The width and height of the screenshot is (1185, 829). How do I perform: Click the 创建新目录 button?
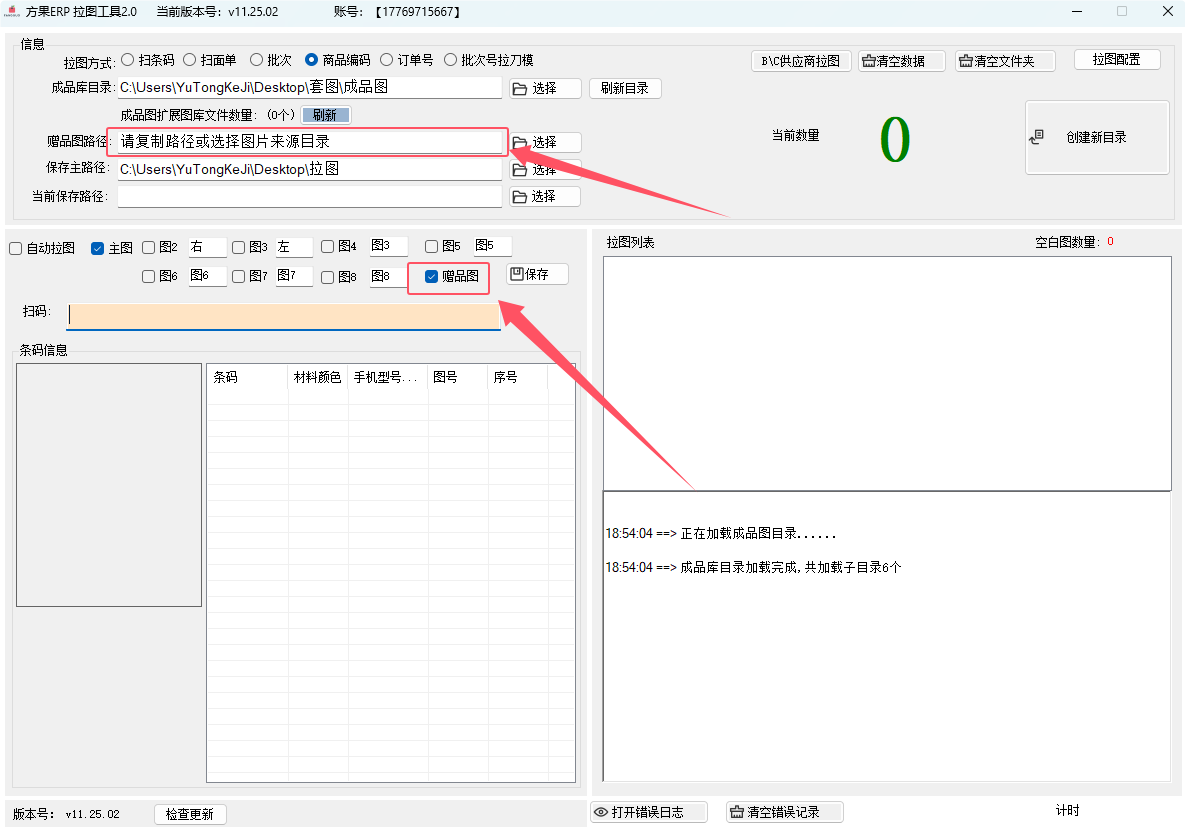(1097, 138)
